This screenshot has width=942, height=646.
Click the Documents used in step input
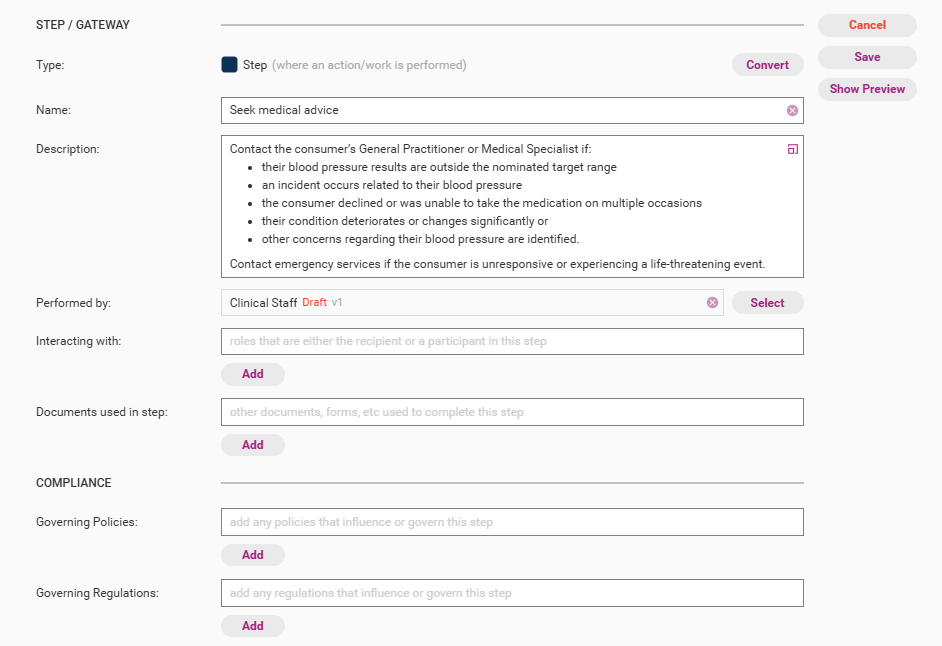click(511, 412)
